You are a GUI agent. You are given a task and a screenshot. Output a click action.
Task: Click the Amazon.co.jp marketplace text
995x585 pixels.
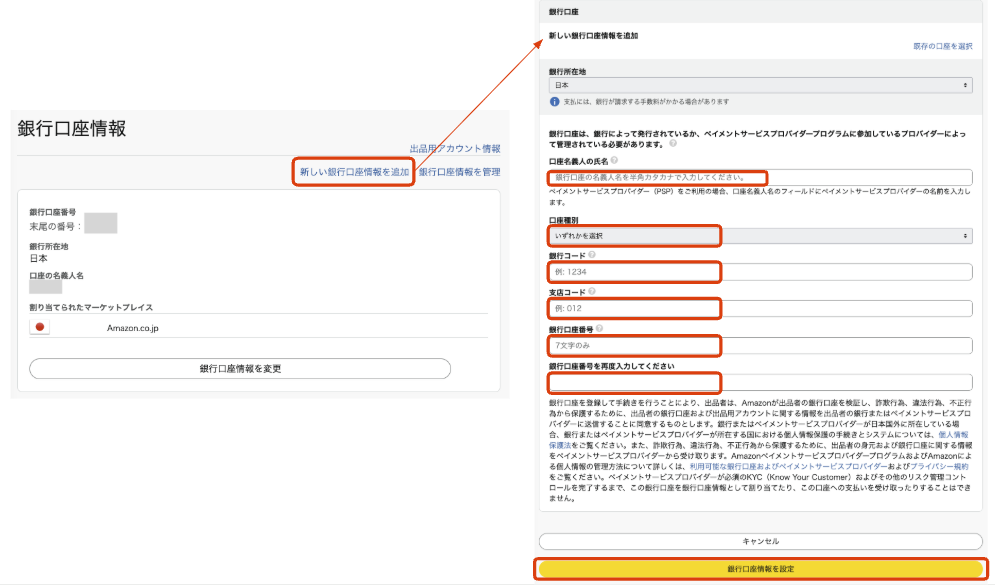click(x=133, y=328)
